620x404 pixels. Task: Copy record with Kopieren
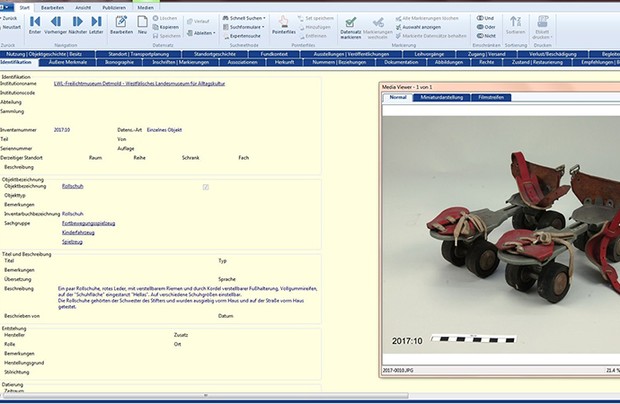(x=166, y=27)
